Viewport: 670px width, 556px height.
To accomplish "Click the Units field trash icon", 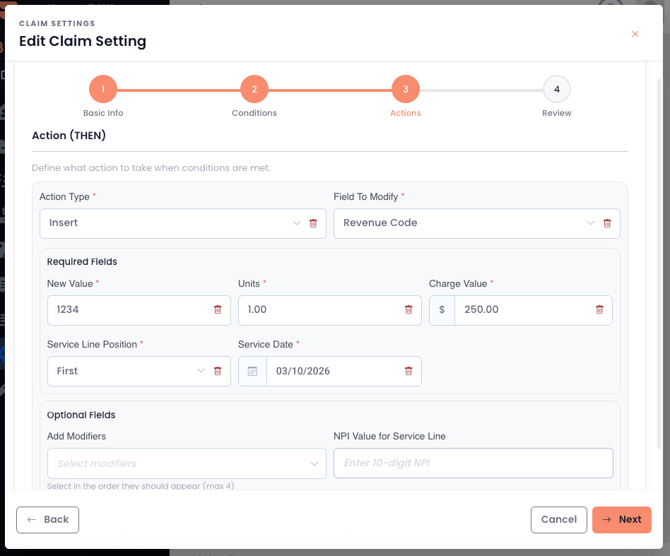I will pos(408,310).
